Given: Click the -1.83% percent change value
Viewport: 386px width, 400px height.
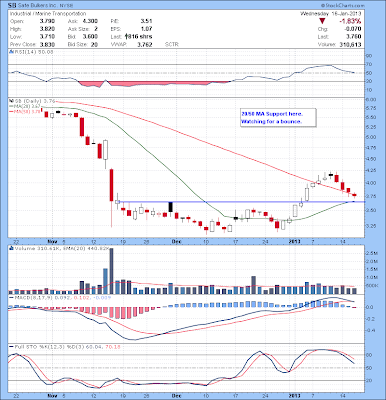Looking at the screenshot, I should 350,21.
